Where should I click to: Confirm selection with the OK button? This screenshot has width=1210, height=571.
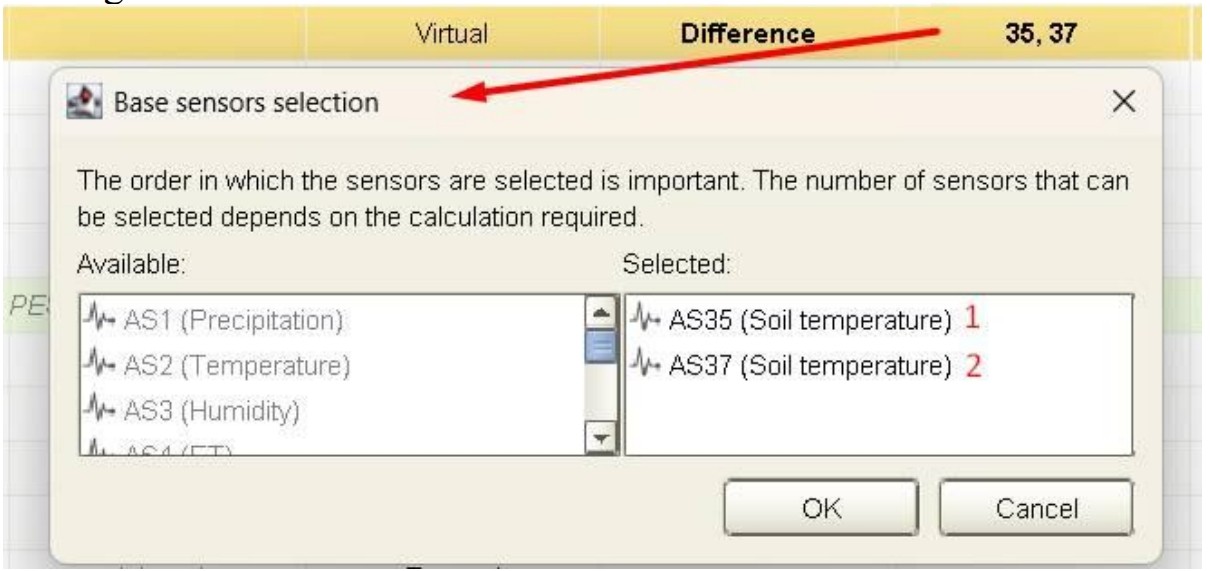[822, 508]
